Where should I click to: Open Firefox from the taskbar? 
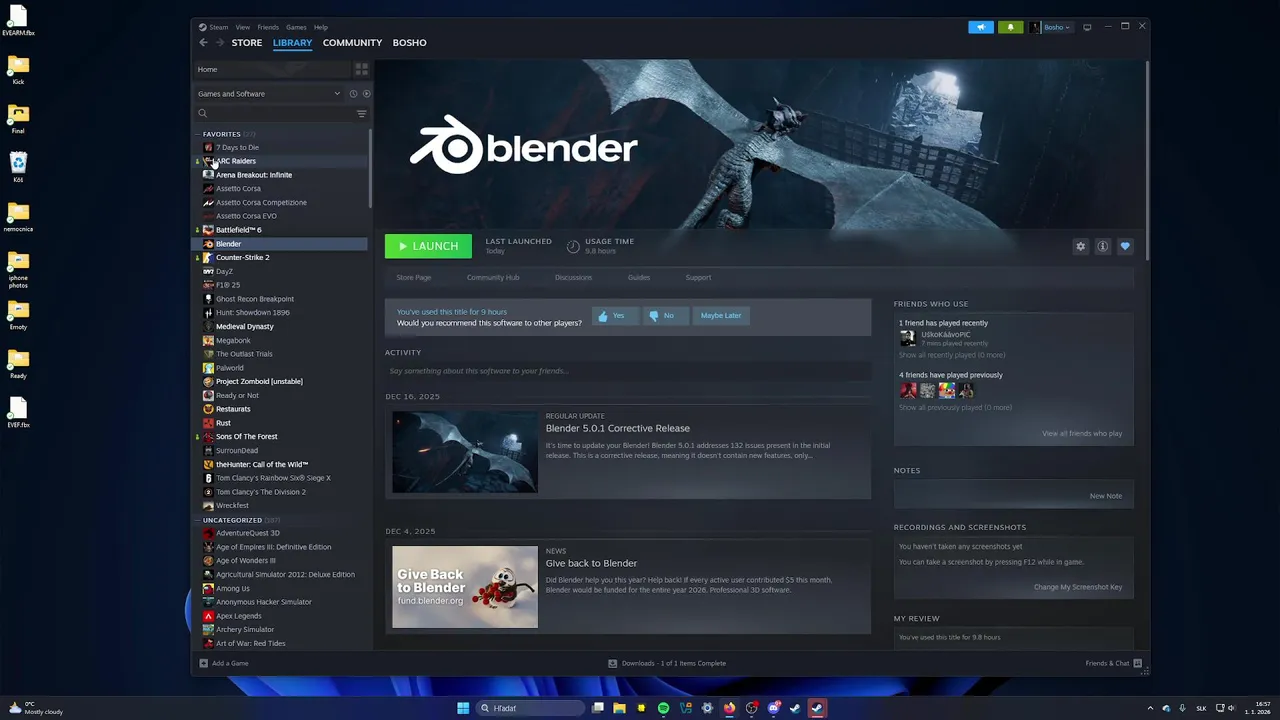(x=729, y=708)
